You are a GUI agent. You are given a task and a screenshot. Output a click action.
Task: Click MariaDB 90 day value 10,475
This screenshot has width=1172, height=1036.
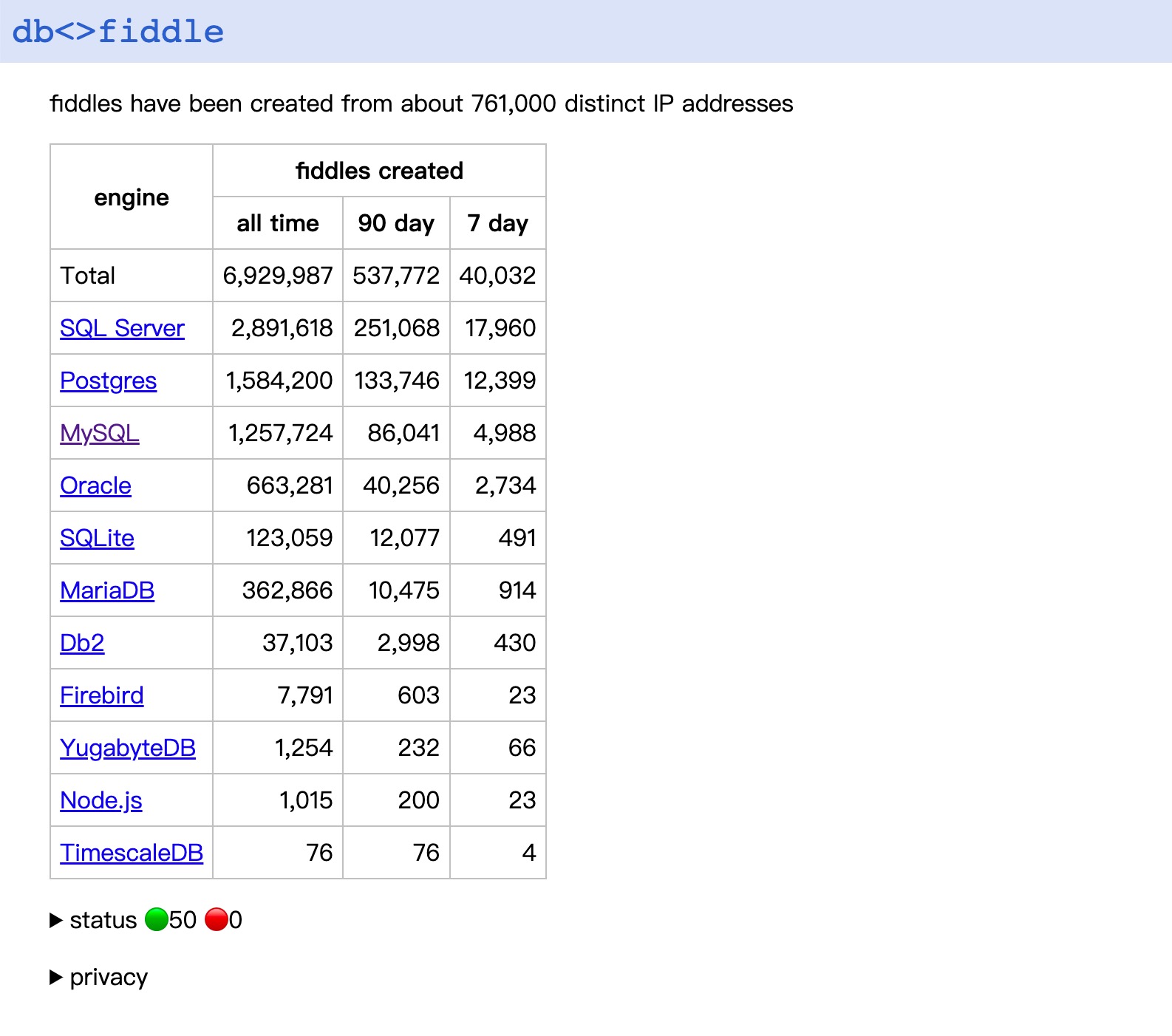click(x=404, y=590)
